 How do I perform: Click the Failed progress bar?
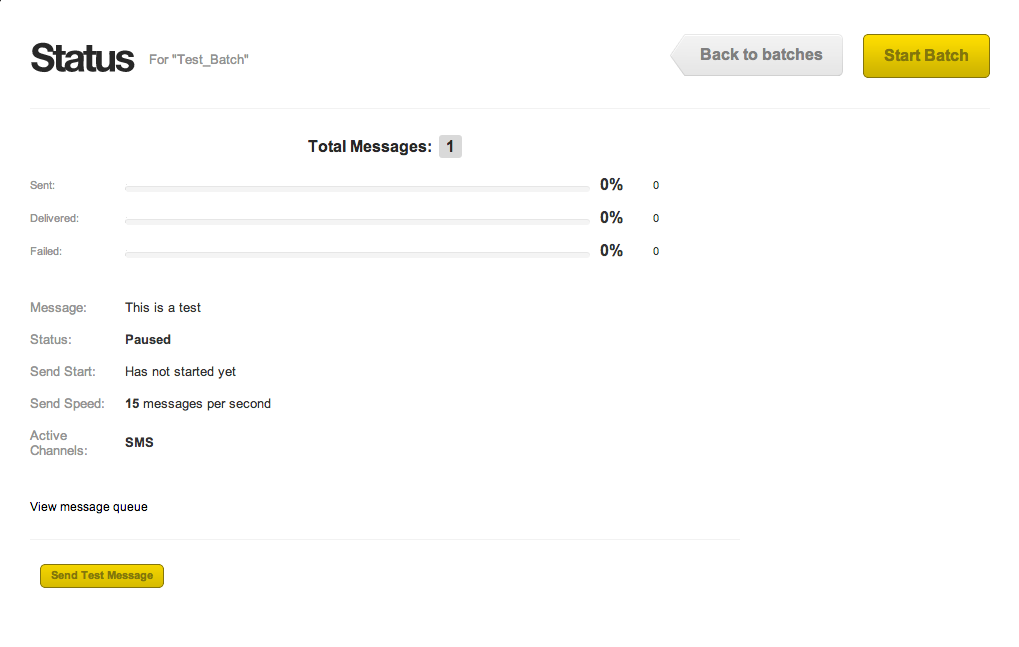tap(356, 254)
